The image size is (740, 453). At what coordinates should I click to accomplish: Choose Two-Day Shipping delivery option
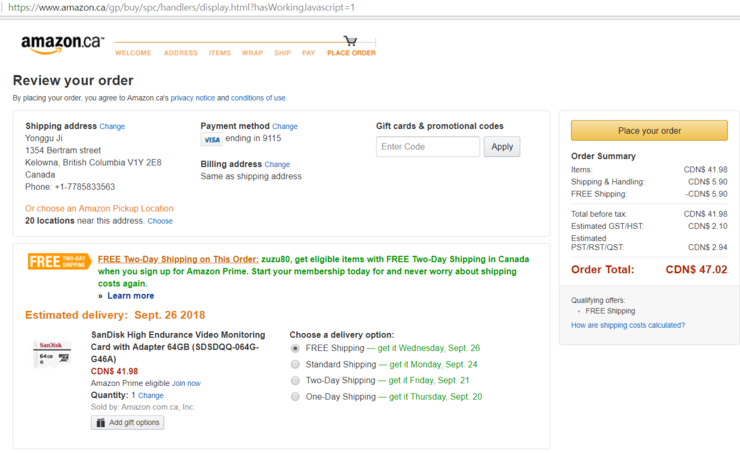point(295,380)
